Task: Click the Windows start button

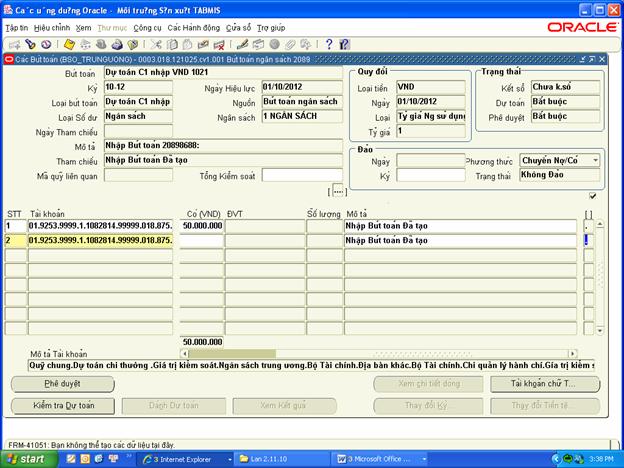Action: (x=26, y=459)
